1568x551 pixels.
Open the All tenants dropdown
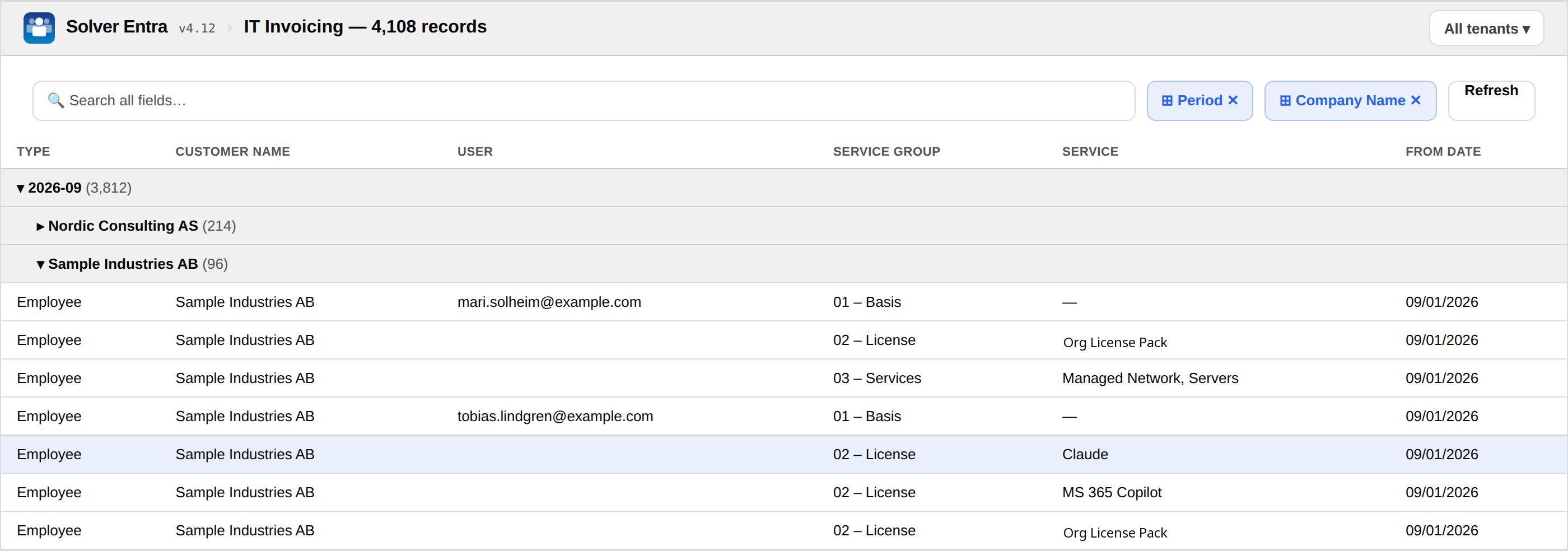coord(1486,29)
